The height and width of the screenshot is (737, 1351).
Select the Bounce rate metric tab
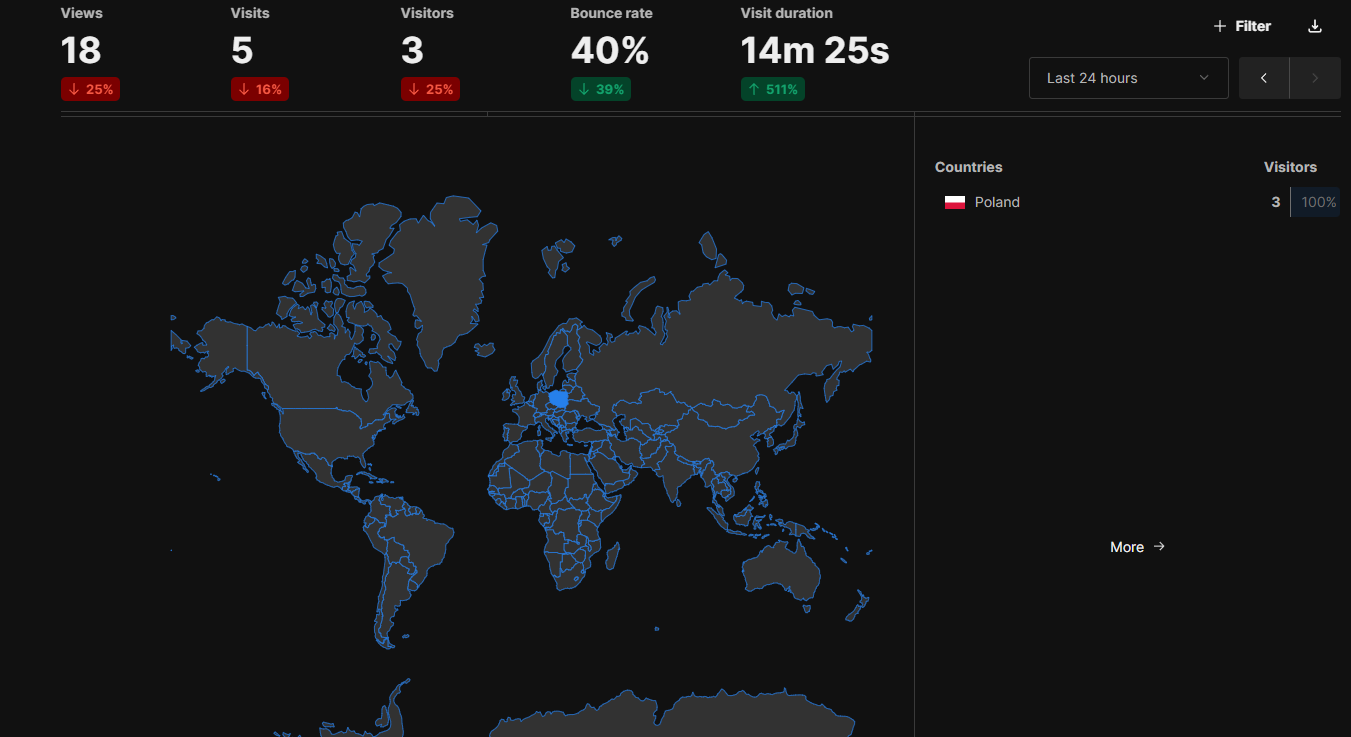tap(611, 13)
